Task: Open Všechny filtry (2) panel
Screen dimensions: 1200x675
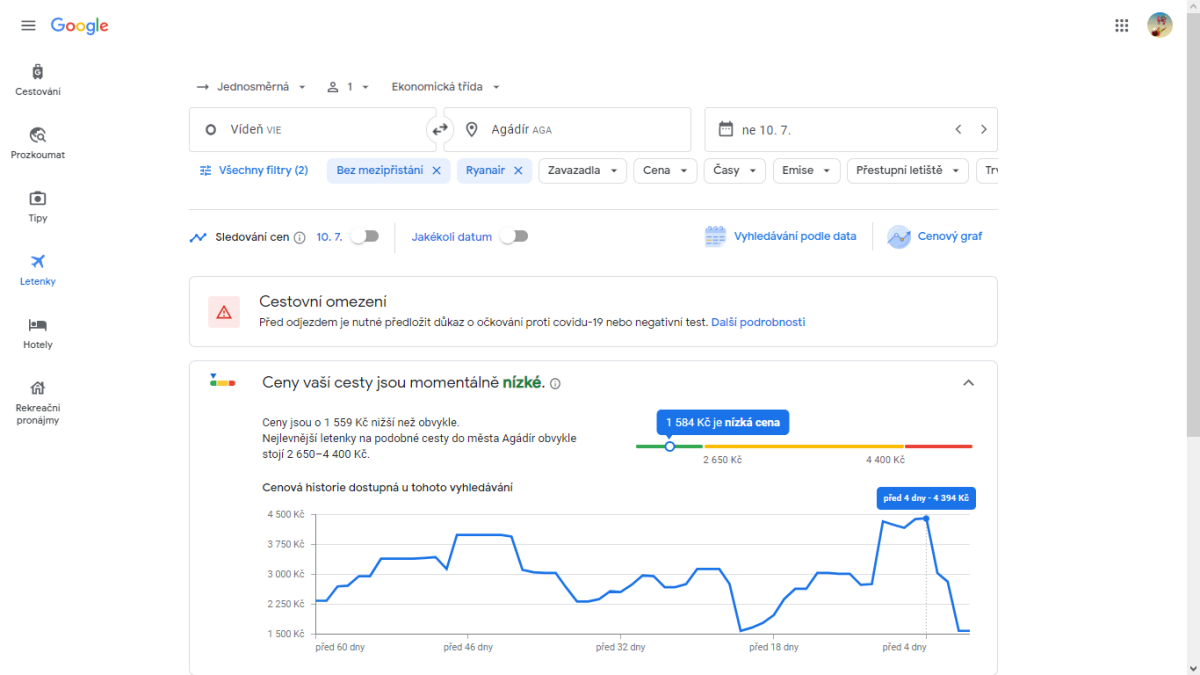Action: coord(254,171)
